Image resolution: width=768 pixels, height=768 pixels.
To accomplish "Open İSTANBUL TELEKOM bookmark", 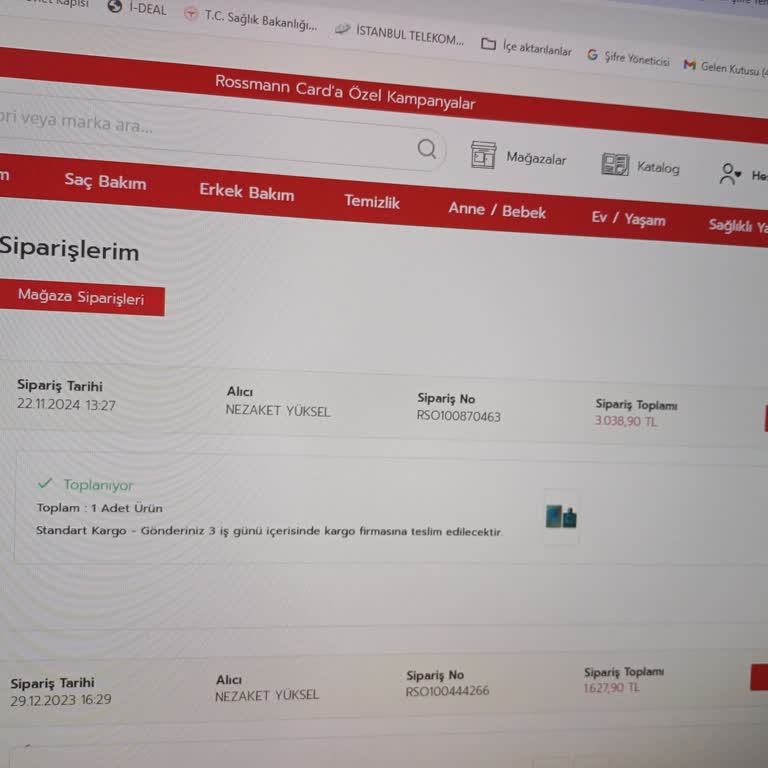I will click(x=399, y=34).
